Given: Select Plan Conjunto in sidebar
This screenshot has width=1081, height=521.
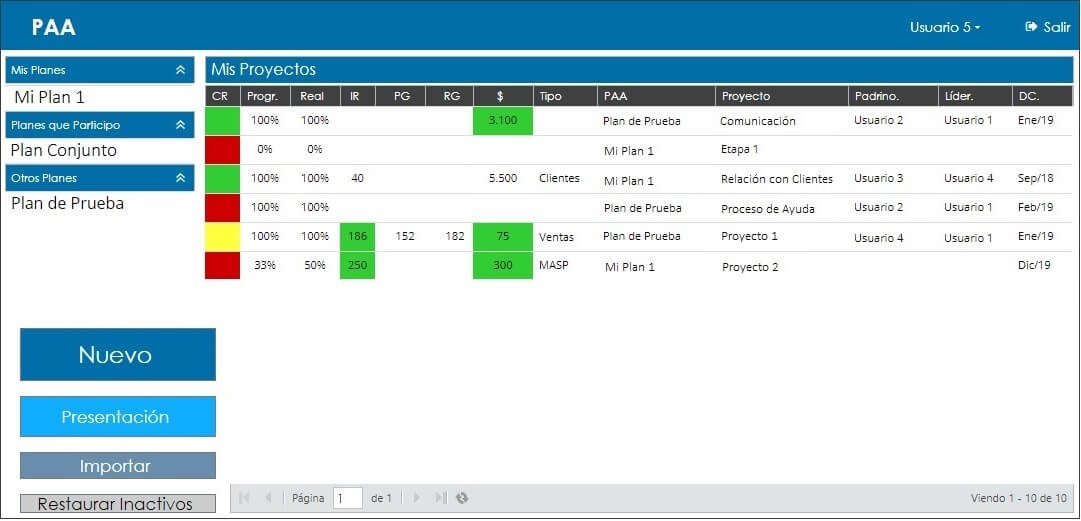Looking at the screenshot, I should pos(63,150).
